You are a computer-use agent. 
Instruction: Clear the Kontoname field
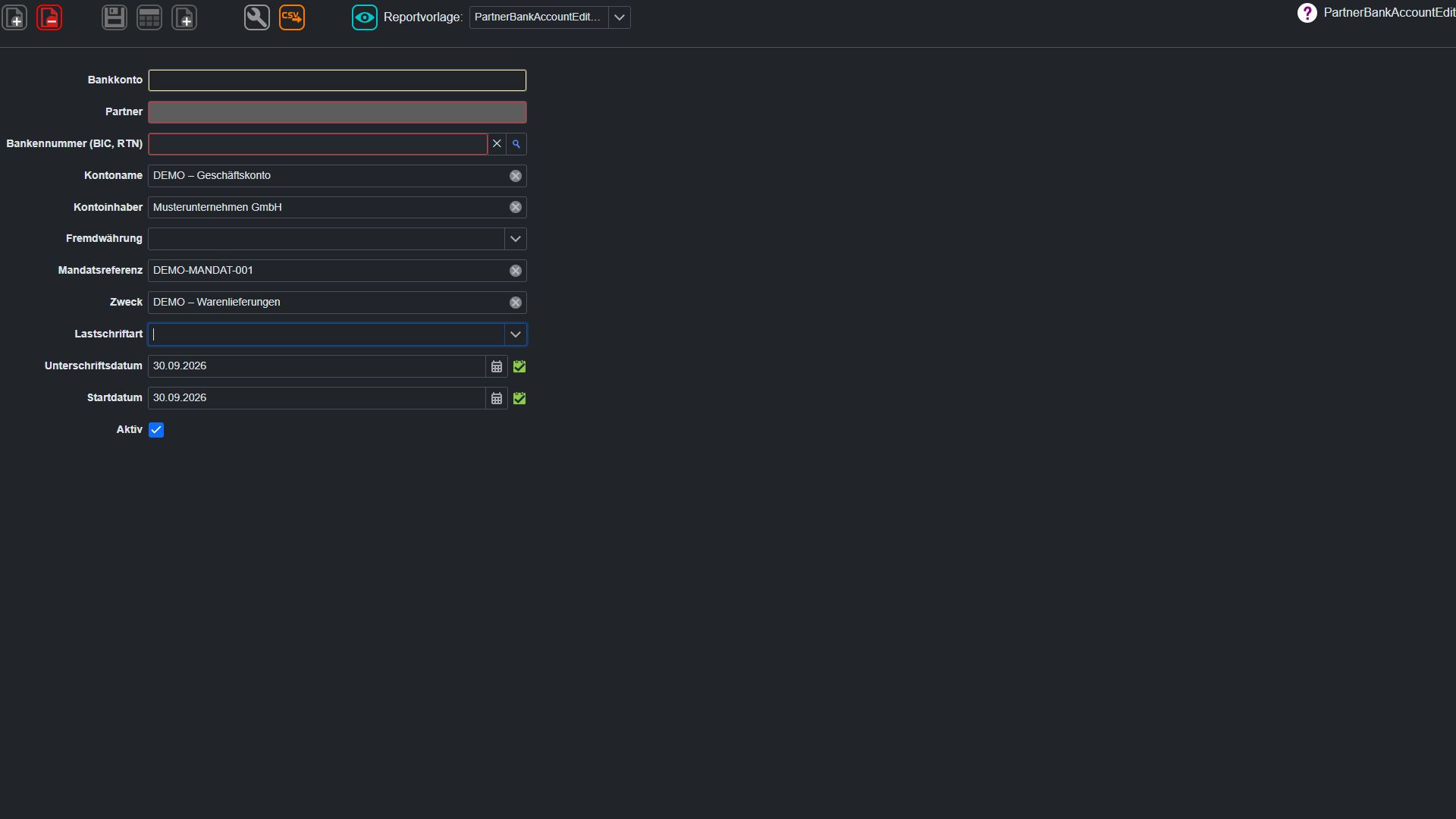(516, 176)
